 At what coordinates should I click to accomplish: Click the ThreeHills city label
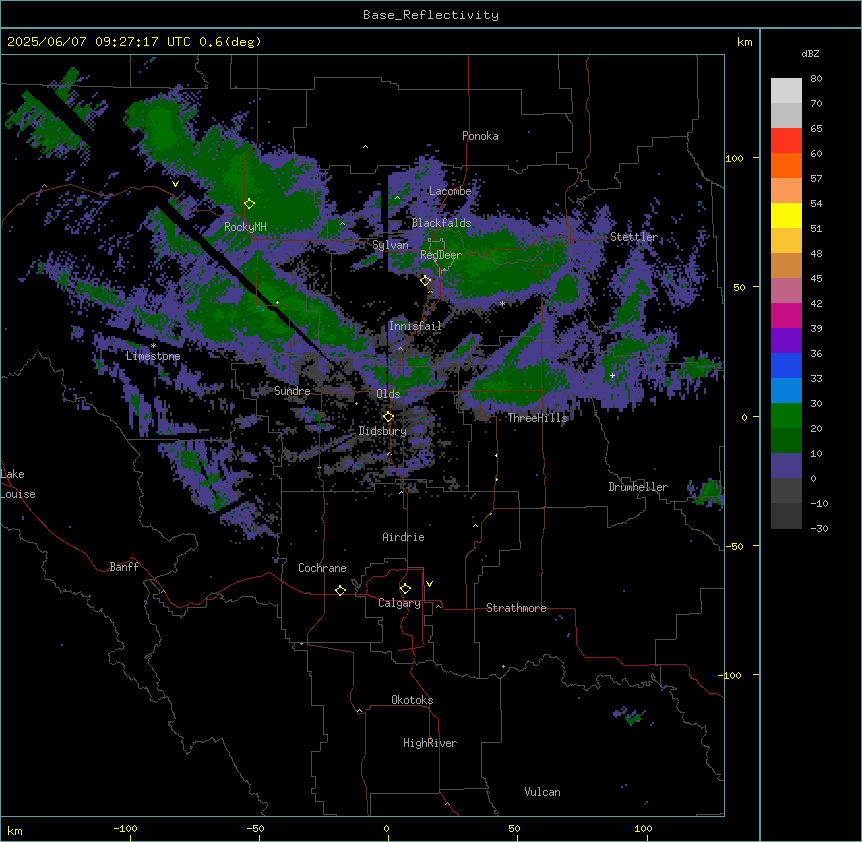(537, 418)
